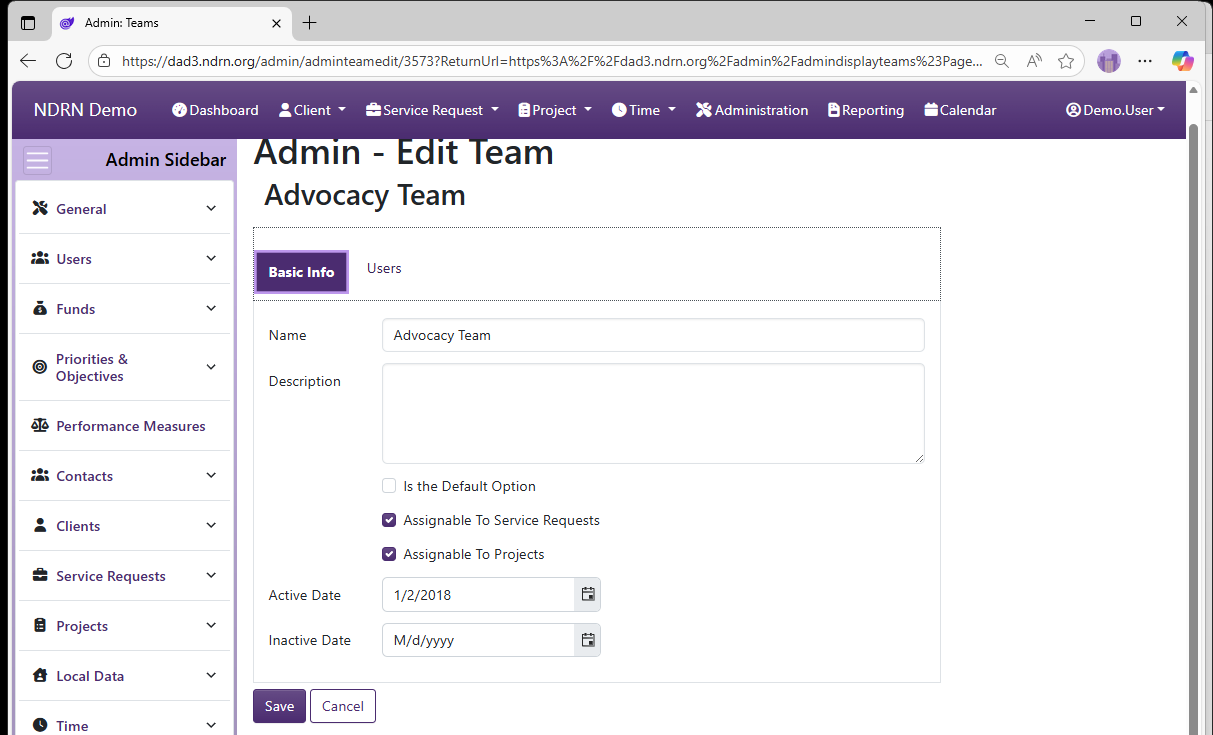Open calendar picker for Inactive Date
Viewport: 1213px width, 735px height.
pyautogui.click(x=588, y=640)
